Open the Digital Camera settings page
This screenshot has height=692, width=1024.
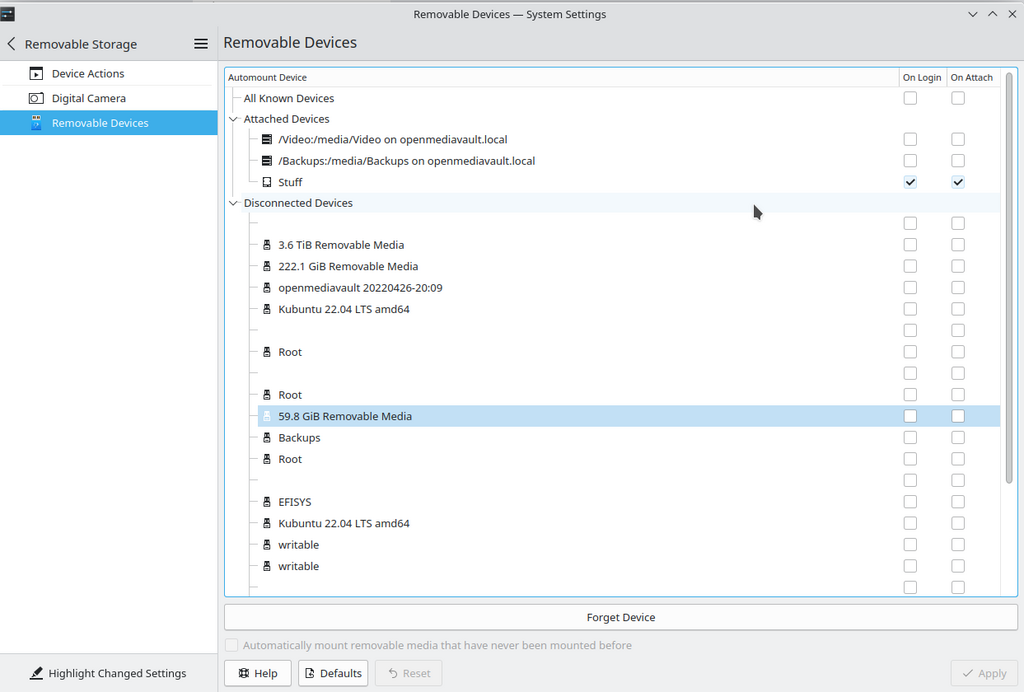[x=88, y=98]
